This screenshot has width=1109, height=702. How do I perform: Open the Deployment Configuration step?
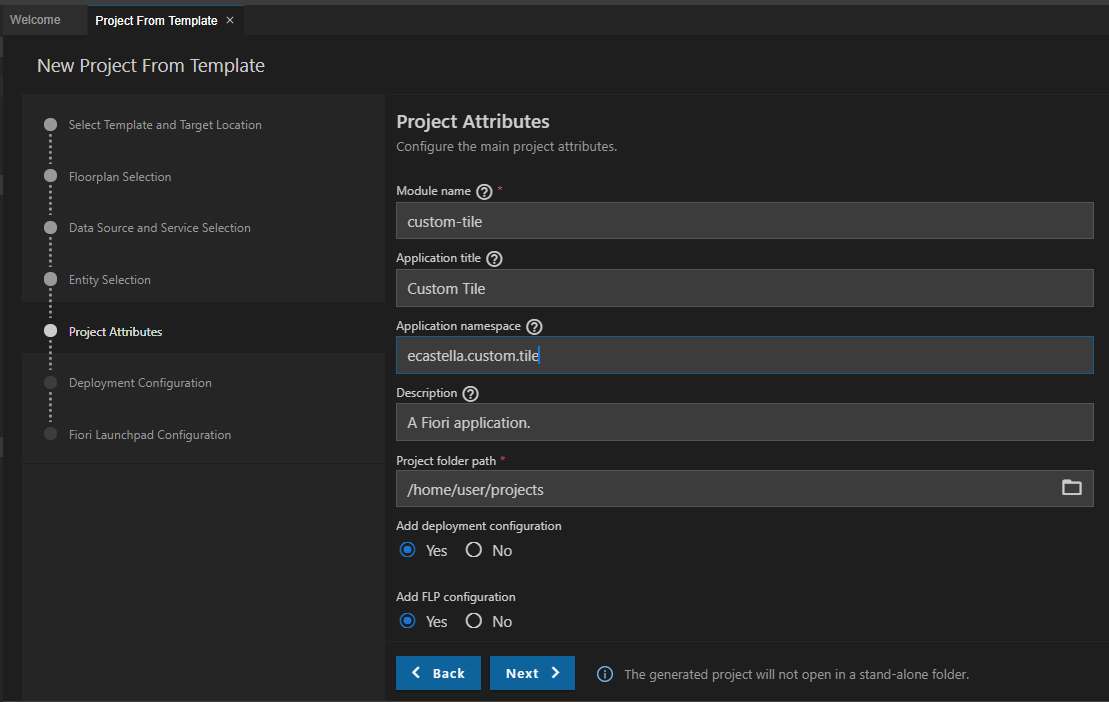pos(140,383)
